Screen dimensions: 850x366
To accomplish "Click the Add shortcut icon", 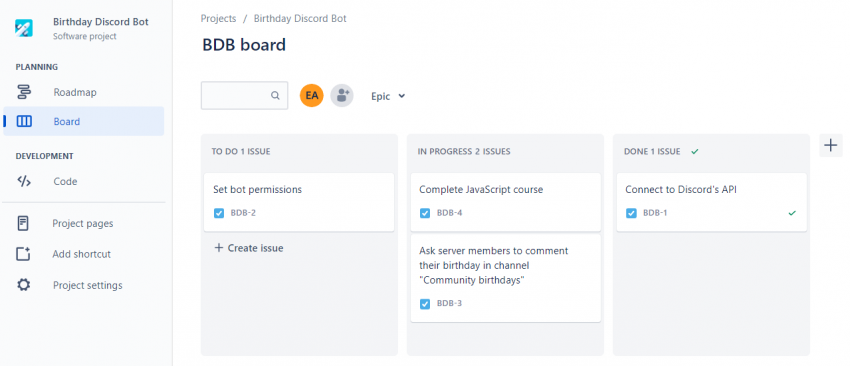I will coord(23,254).
